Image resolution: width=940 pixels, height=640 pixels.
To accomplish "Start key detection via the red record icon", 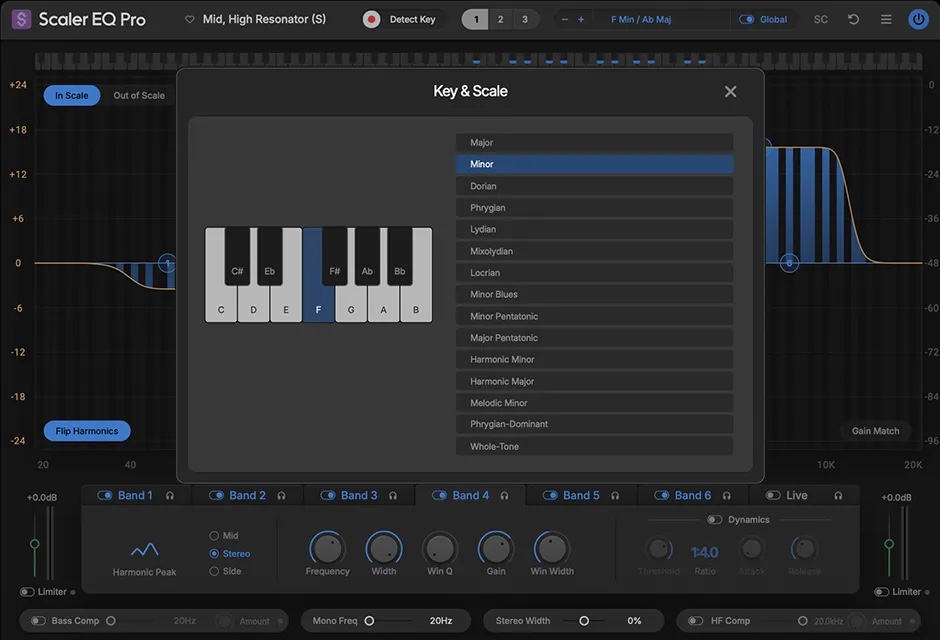I will click(371, 19).
